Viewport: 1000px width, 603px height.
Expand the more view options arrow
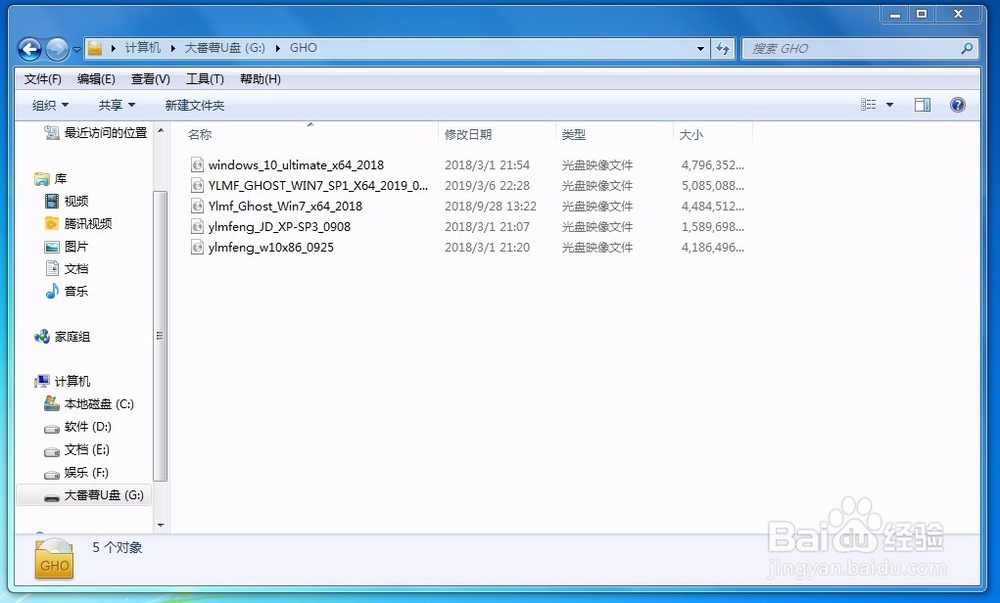(x=890, y=105)
